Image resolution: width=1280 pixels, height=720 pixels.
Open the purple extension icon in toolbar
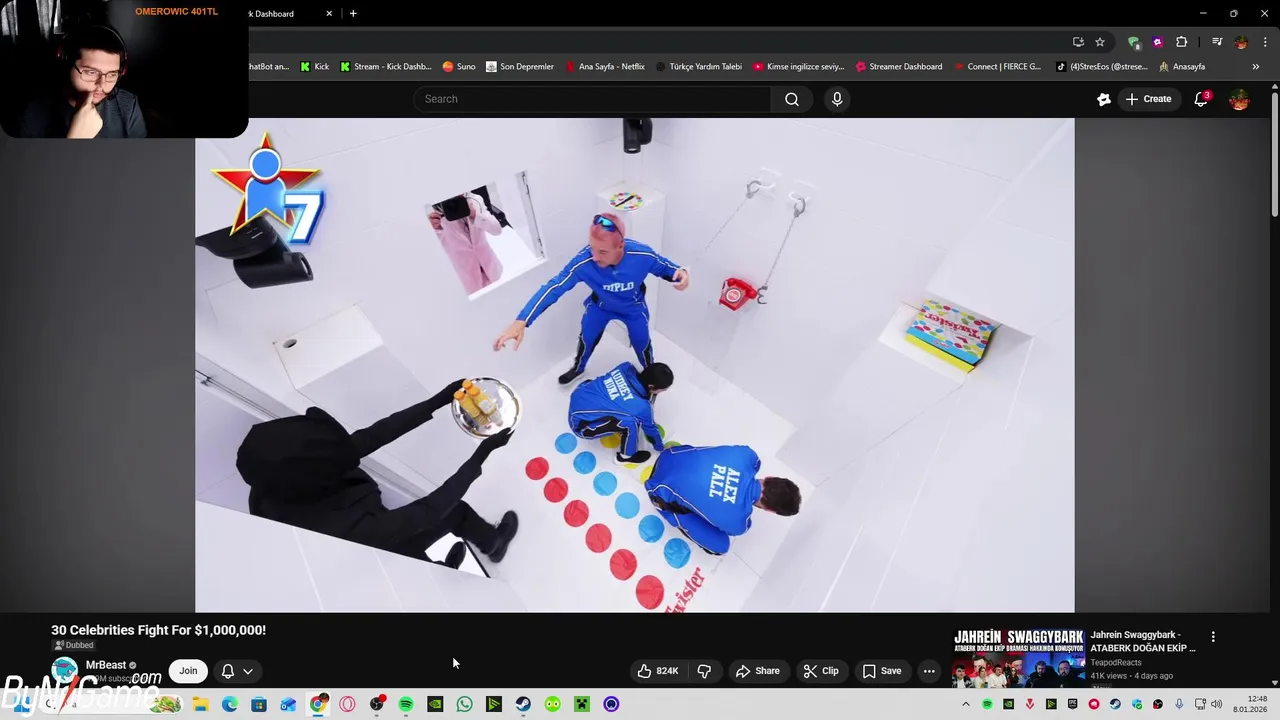[1157, 42]
